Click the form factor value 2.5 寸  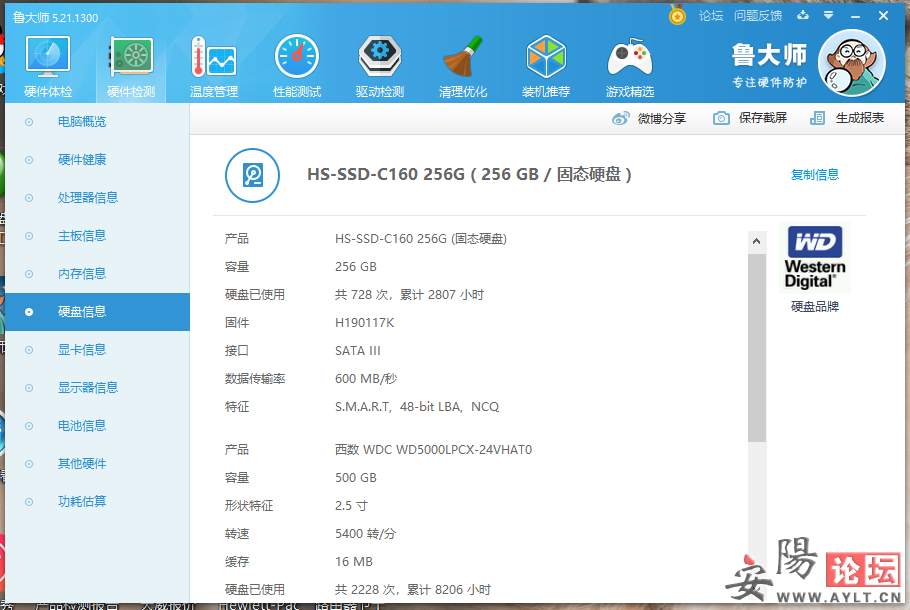pyautogui.click(x=351, y=506)
